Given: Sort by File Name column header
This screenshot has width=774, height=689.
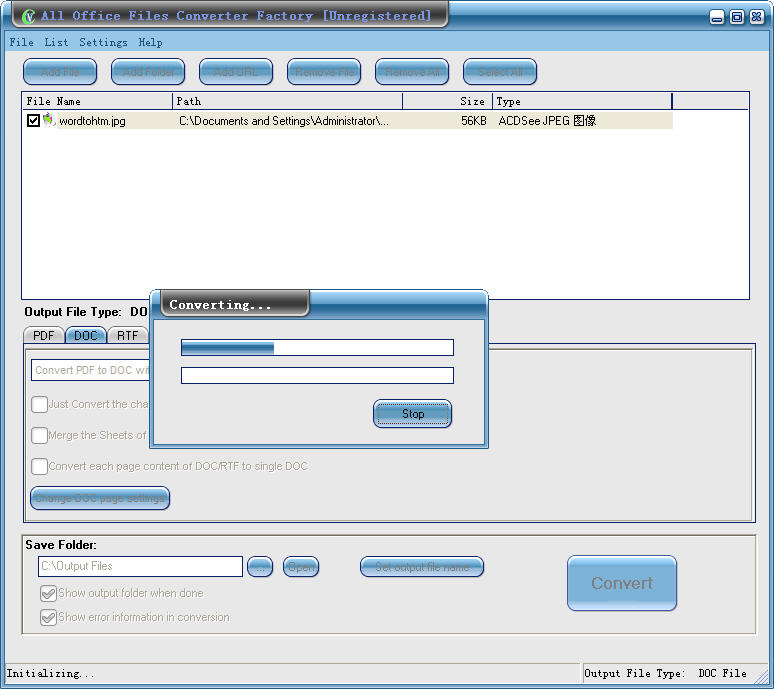Looking at the screenshot, I should tap(98, 101).
